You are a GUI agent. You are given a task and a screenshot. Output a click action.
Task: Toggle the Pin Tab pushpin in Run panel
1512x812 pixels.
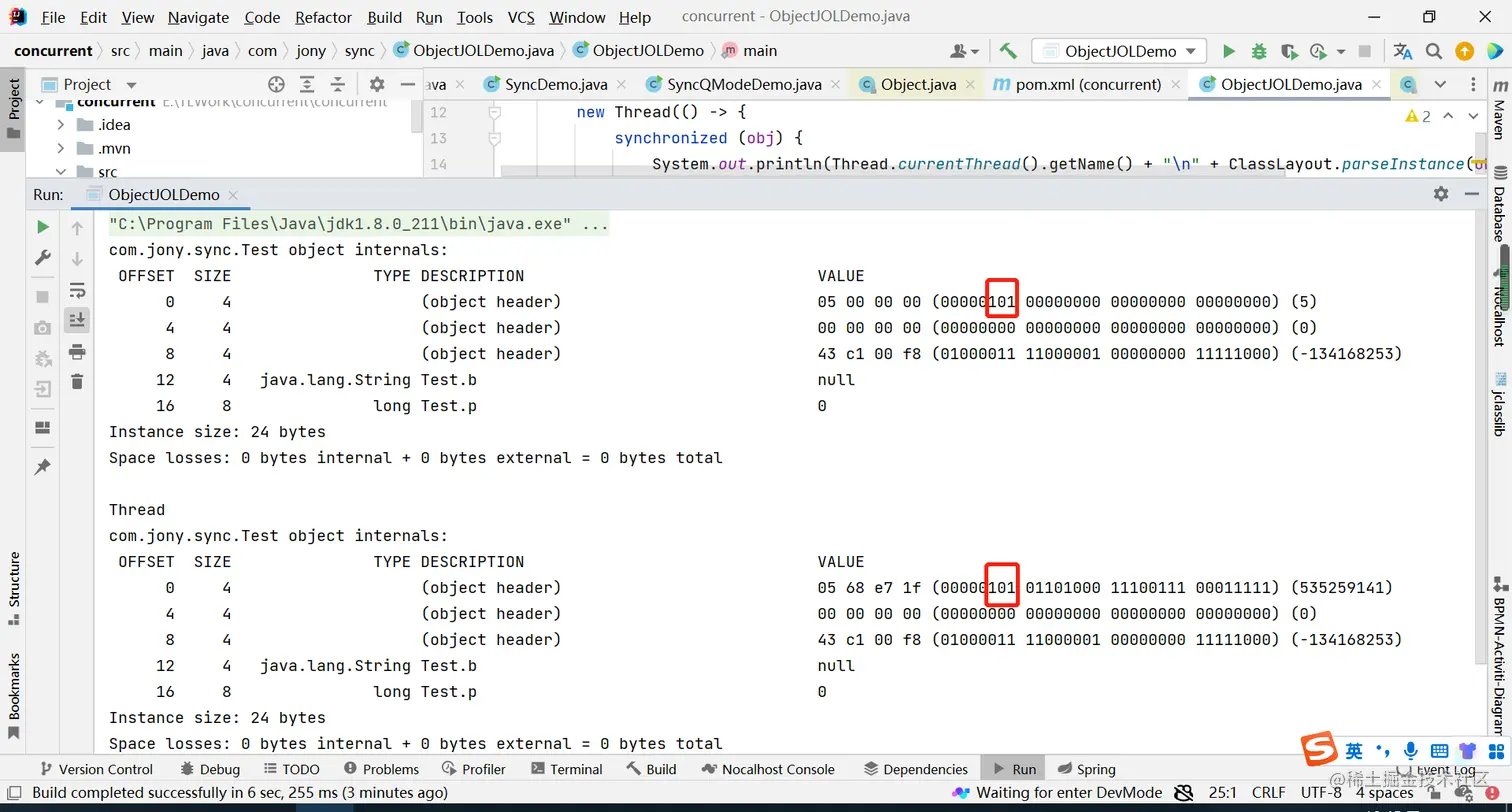[x=43, y=467]
